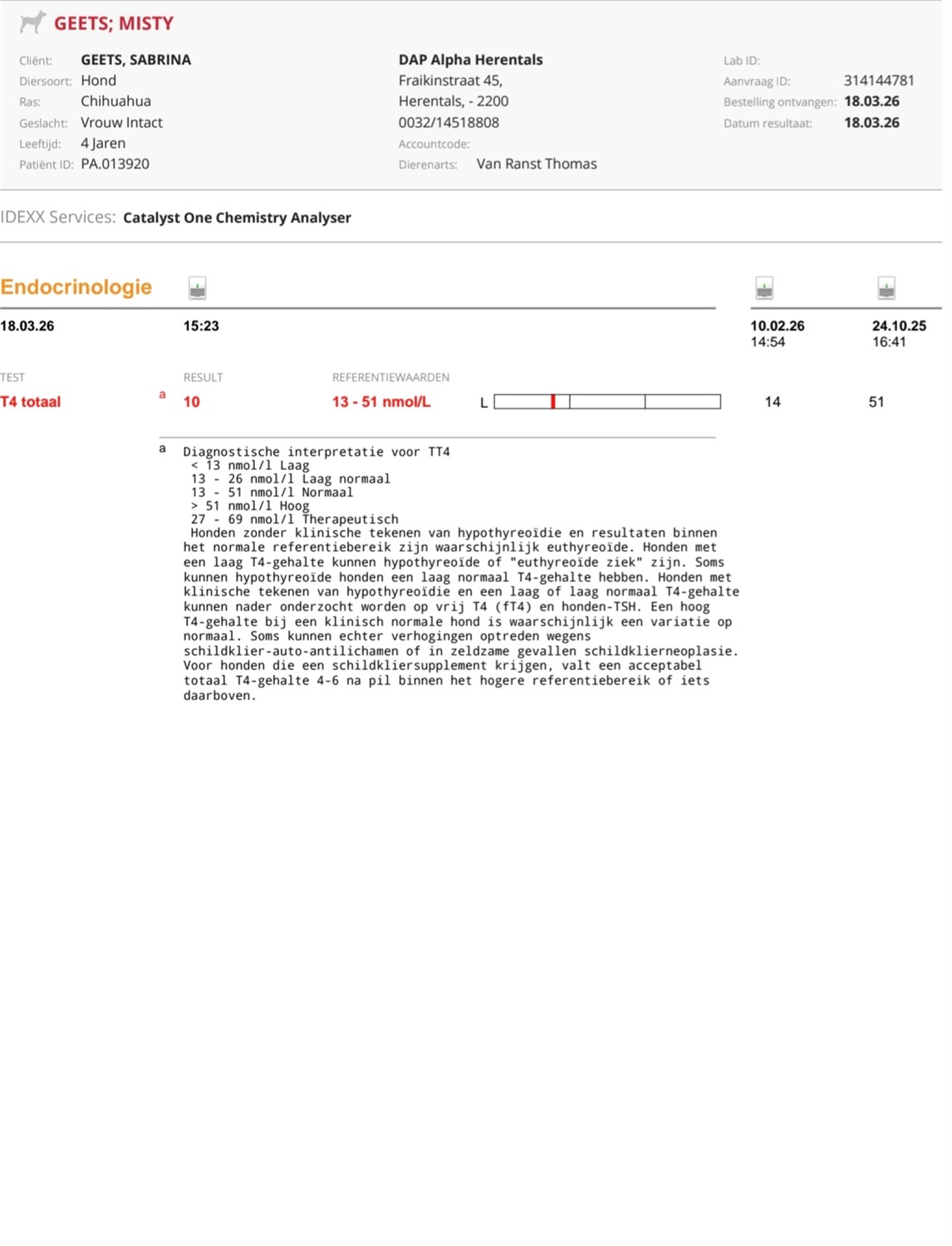Select the Patiënt ID PA.013920

[x=115, y=164]
